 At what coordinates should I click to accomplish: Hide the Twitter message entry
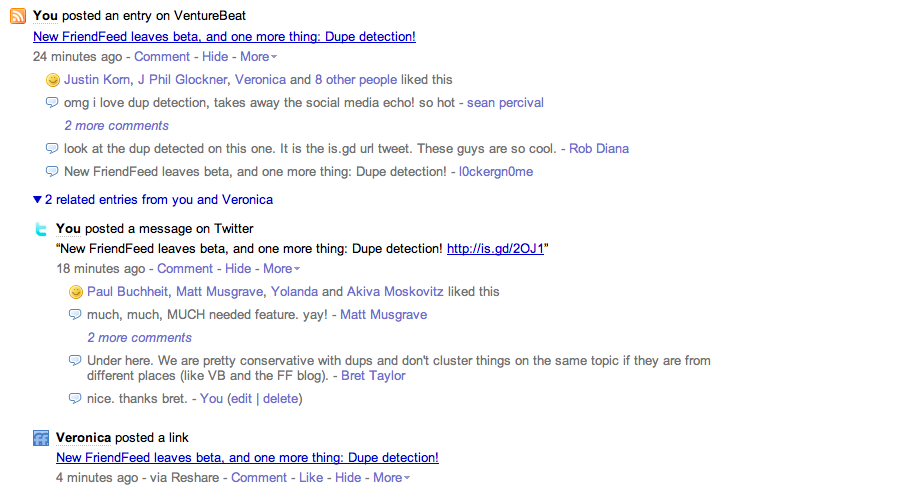point(238,268)
